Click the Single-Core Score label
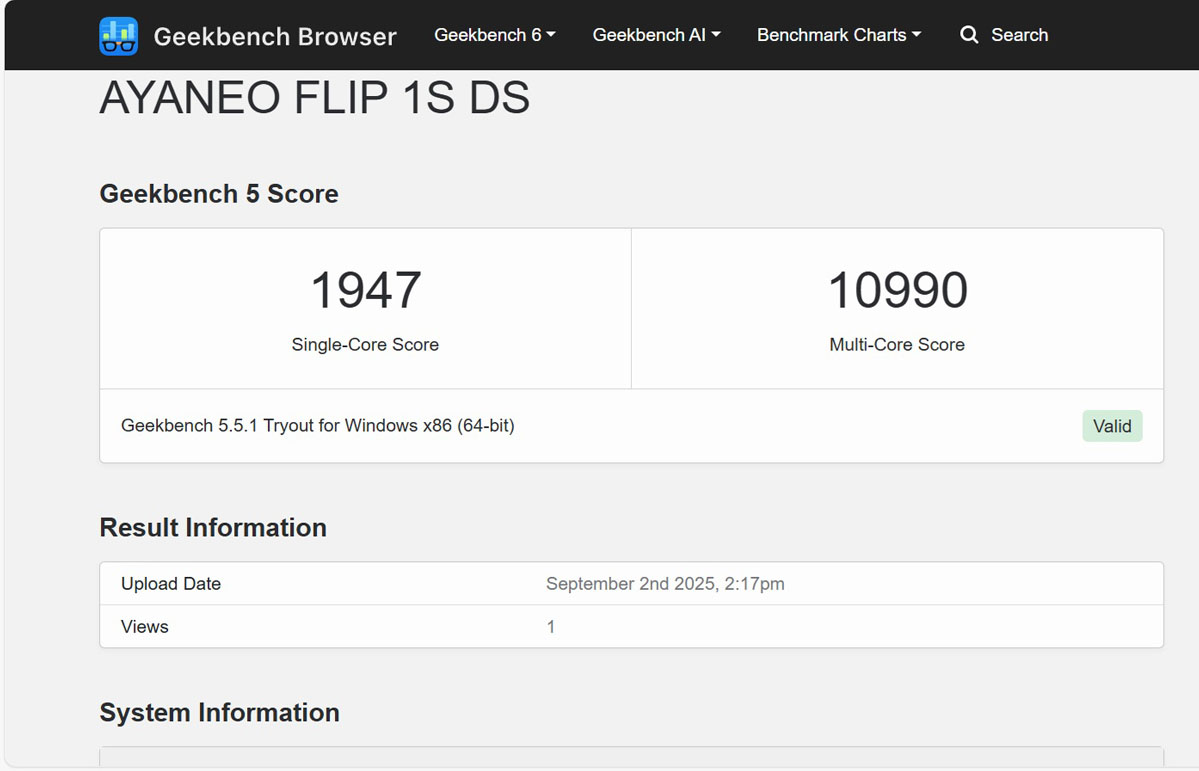 [365, 345]
